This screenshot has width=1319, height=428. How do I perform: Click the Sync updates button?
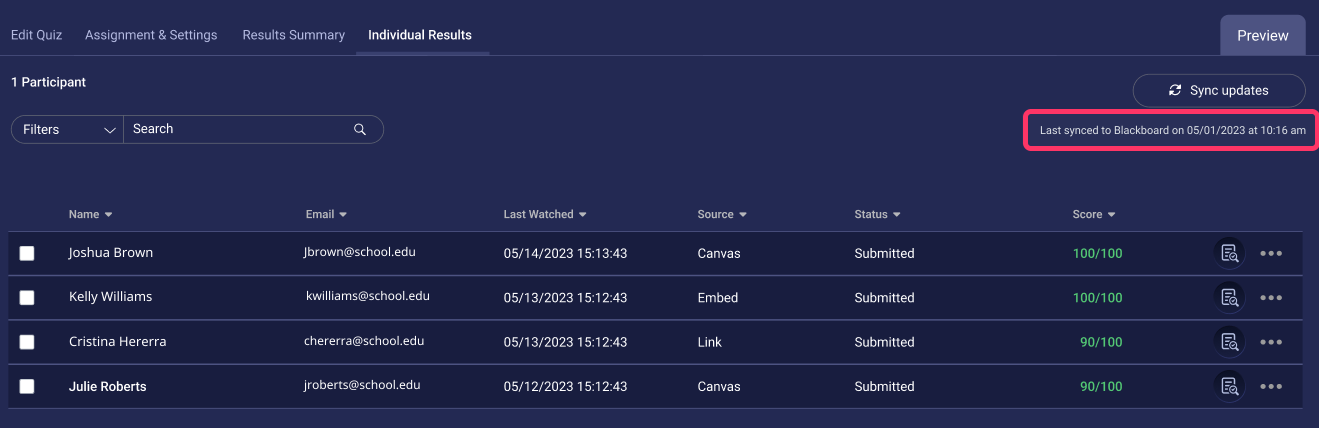[x=1218, y=90]
